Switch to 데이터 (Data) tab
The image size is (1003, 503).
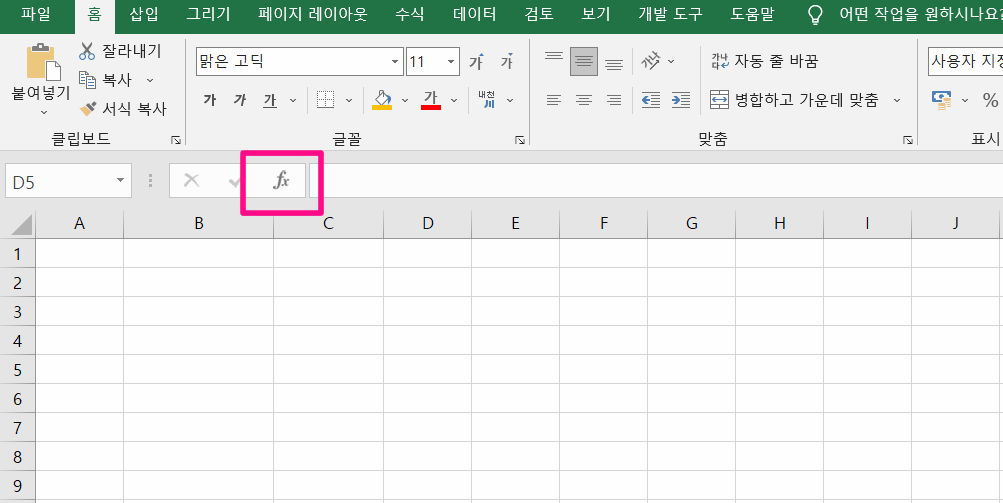tap(475, 15)
